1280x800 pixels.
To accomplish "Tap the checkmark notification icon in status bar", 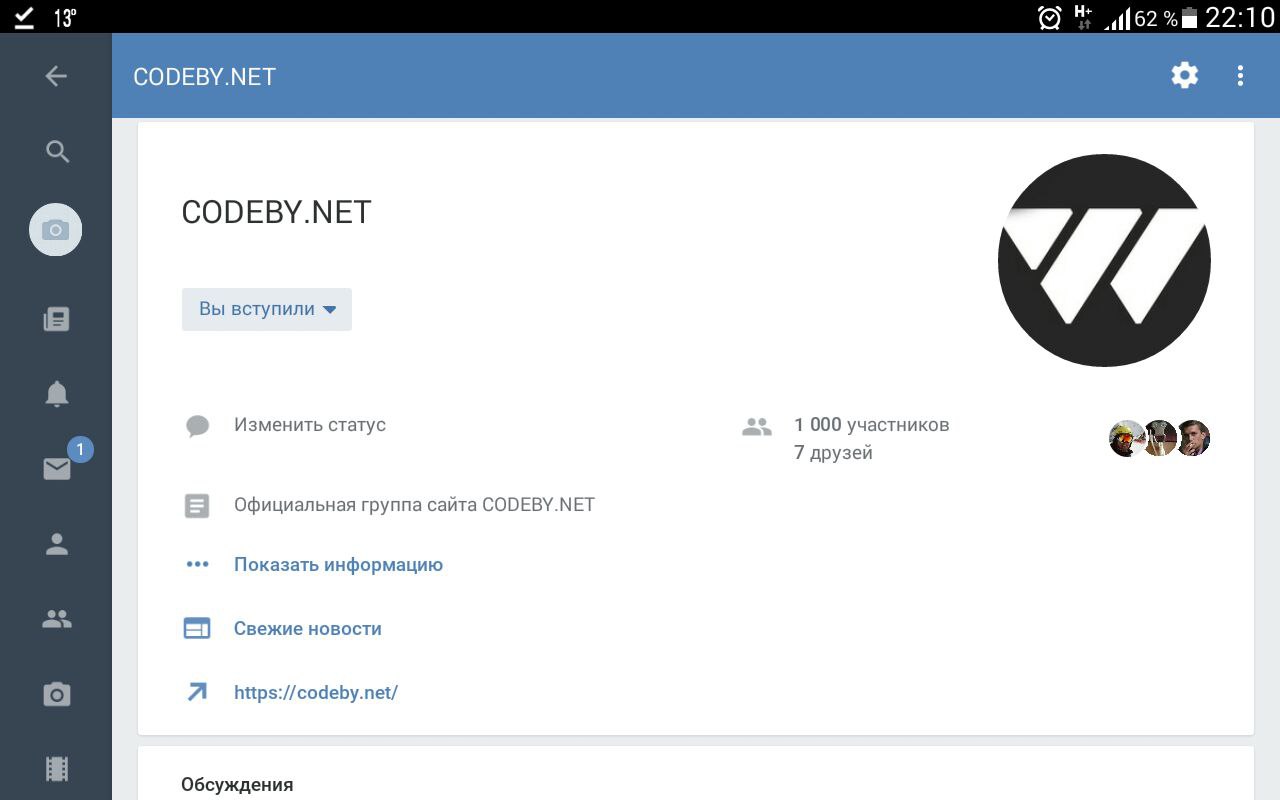I will coord(24,17).
